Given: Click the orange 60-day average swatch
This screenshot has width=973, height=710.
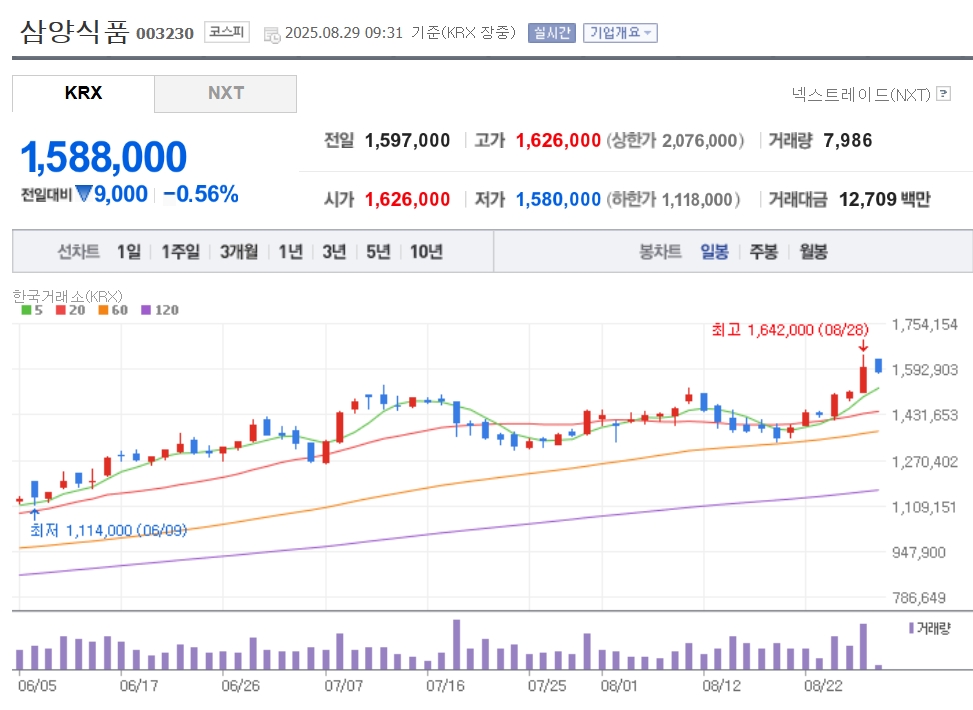Looking at the screenshot, I should (103, 310).
